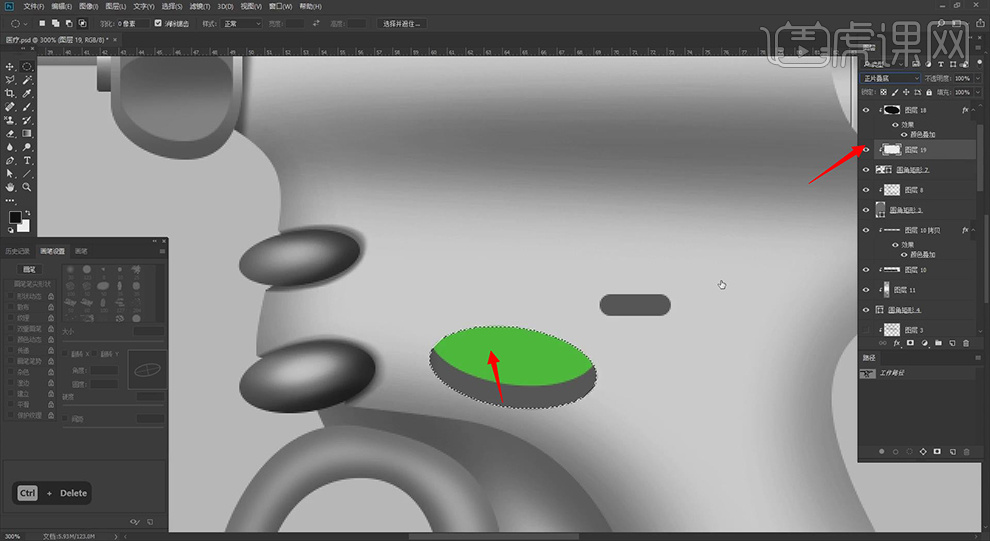Open the fill (填充) dropdown arrow
Image resolution: width=990 pixels, height=541 pixels.
tap(977, 92)
